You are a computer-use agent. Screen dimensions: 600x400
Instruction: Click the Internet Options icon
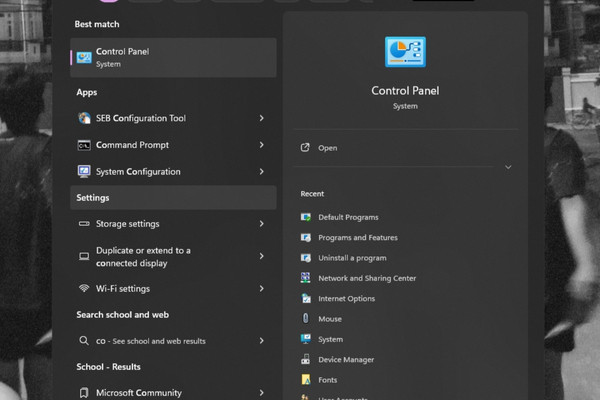[306, 298]
